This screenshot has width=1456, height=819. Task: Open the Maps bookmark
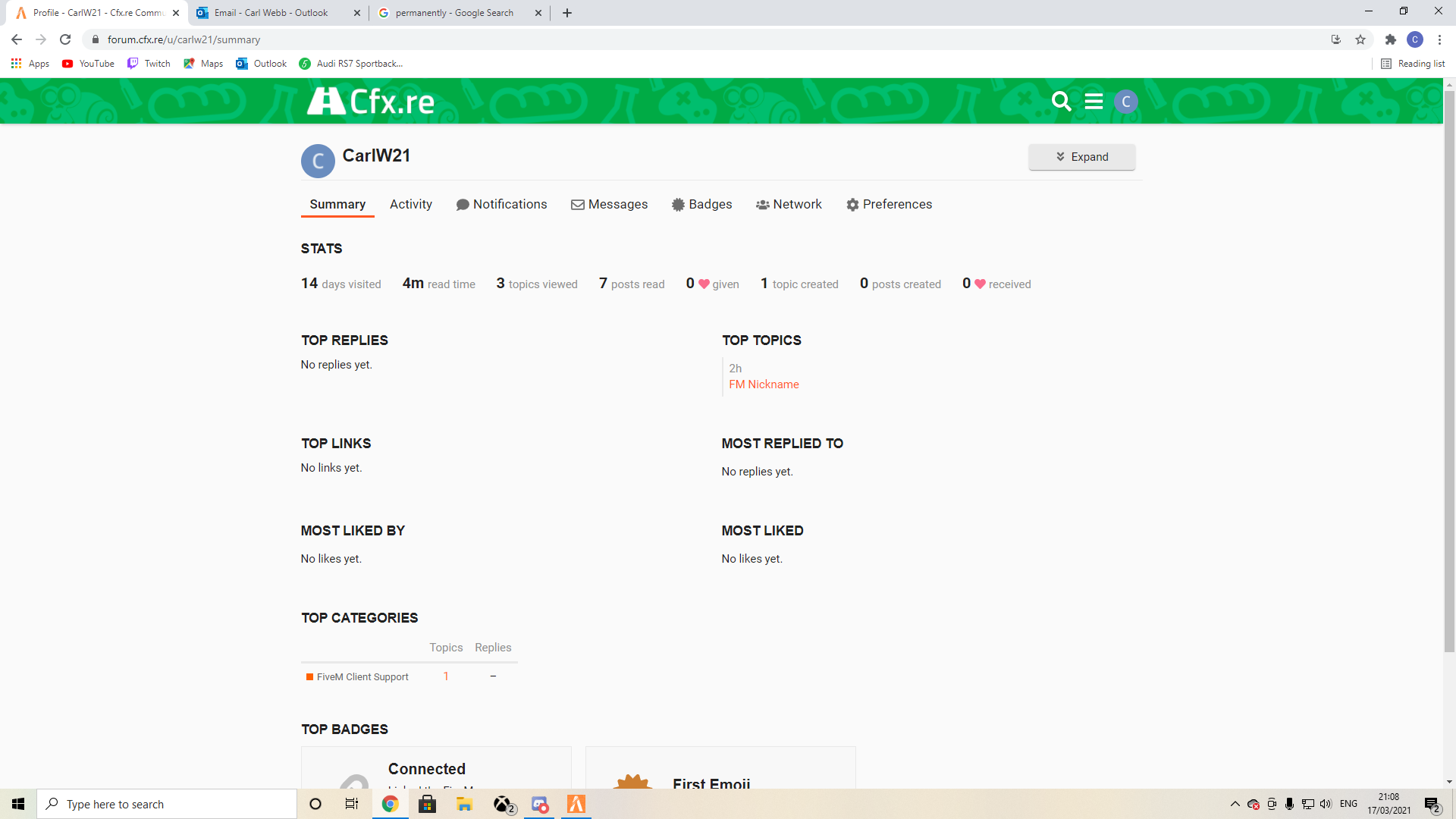[203, 64]
